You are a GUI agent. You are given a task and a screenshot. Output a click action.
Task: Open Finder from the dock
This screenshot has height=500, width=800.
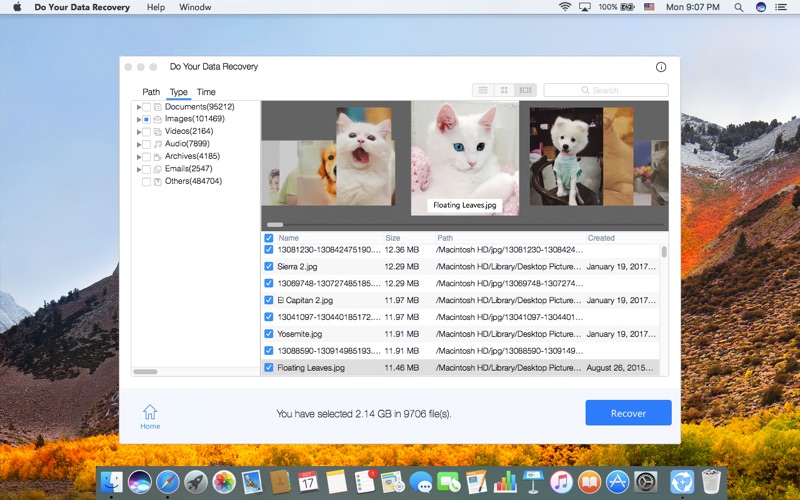[x=112, y=482]
